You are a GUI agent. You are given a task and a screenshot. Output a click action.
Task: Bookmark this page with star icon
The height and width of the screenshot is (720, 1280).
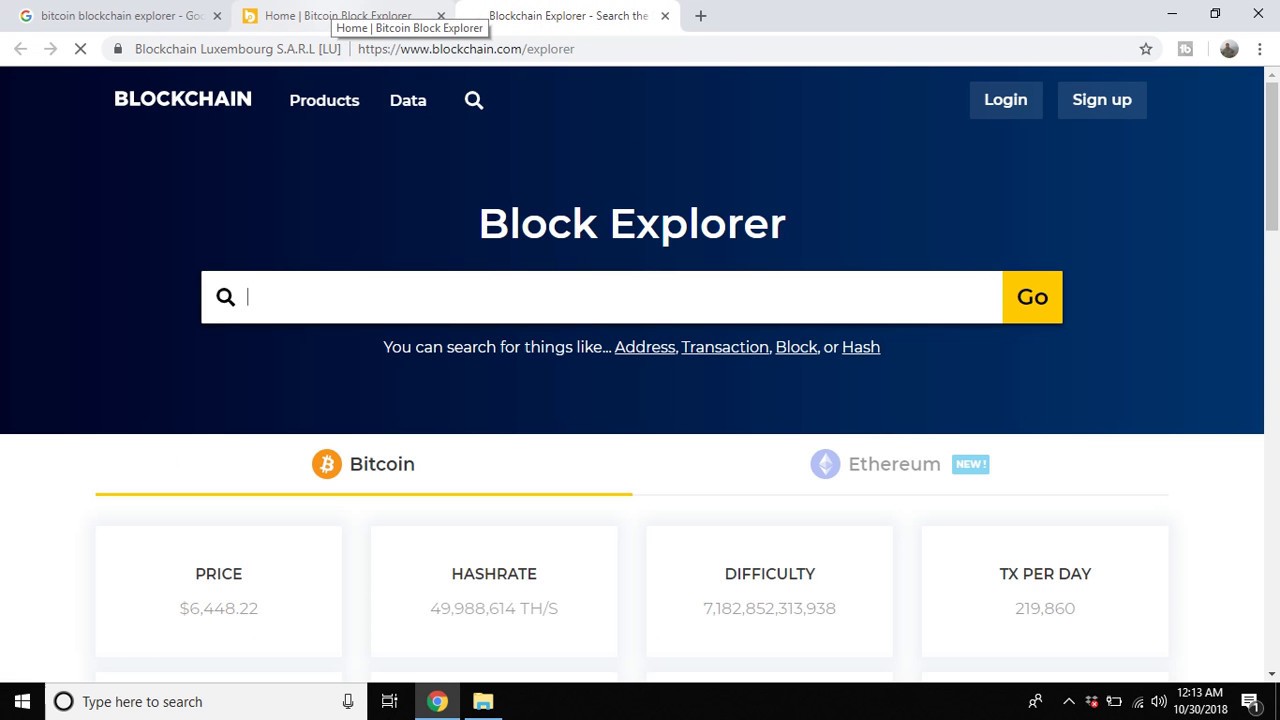click(x=1146, y=49)
